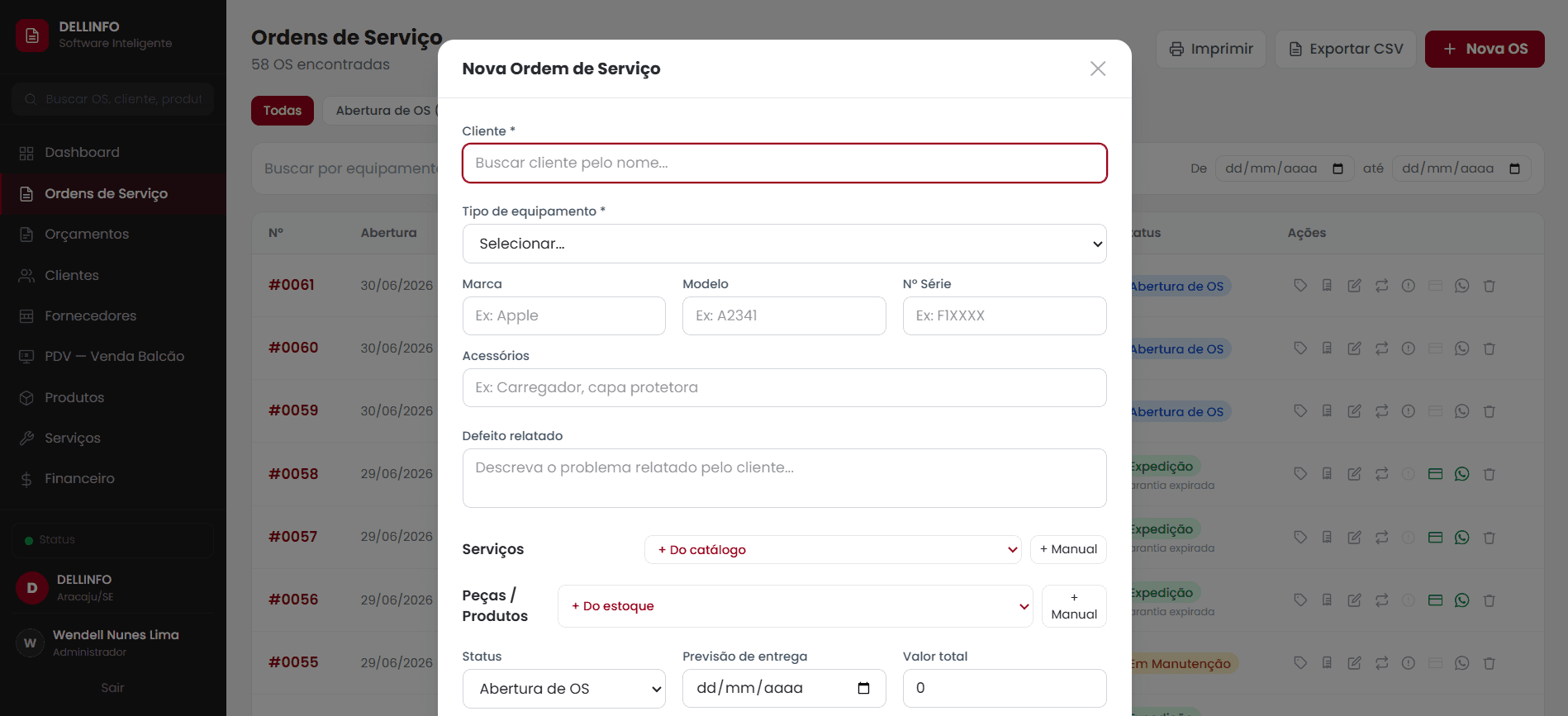
Task: Click the Modelo input field
Action: pyautogui.click(x=784, y=315)
